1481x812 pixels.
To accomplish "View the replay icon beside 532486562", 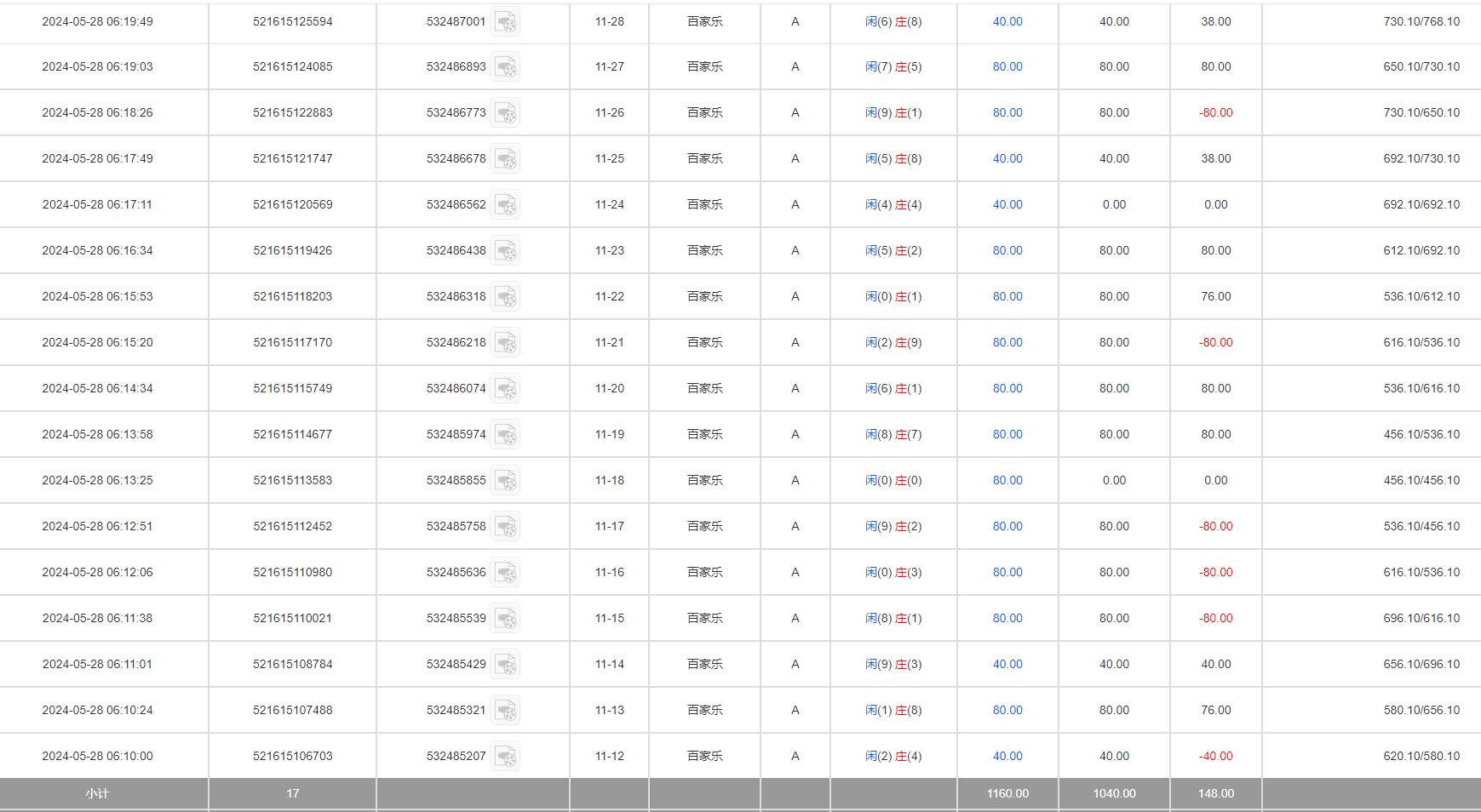I will pyautogui.click(x=505, y=205).
